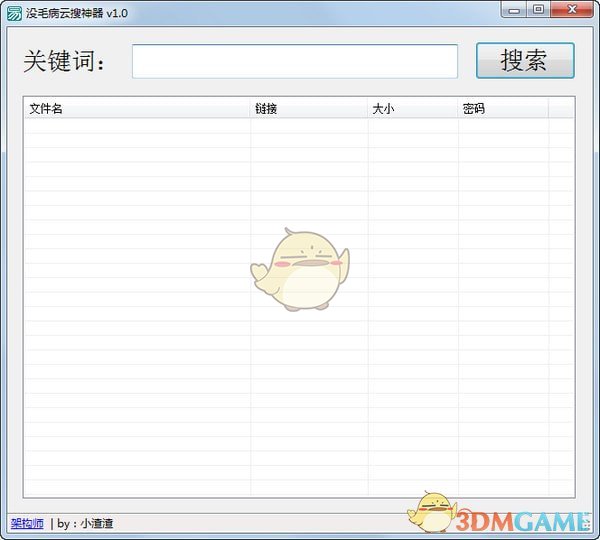
Task: Click the 搜索 search button
Action: [525, 61]
